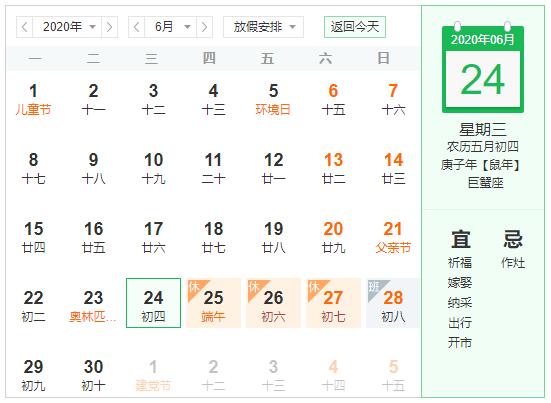The image size is (551, 403).
Task: Select June 1 儿童节
Action: (33, 100)
